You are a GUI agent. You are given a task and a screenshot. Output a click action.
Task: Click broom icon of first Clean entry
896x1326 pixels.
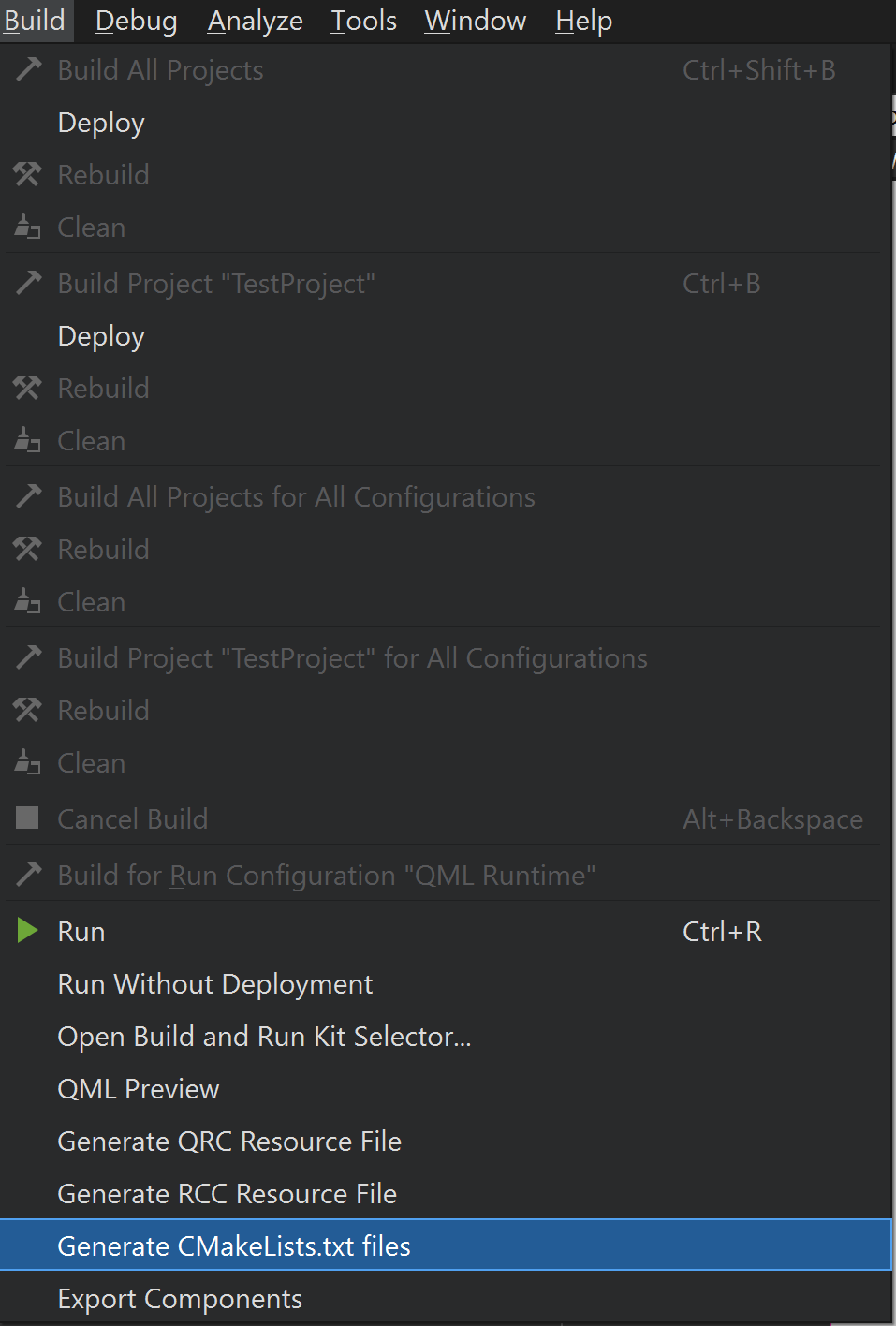(x=27, y=227)
